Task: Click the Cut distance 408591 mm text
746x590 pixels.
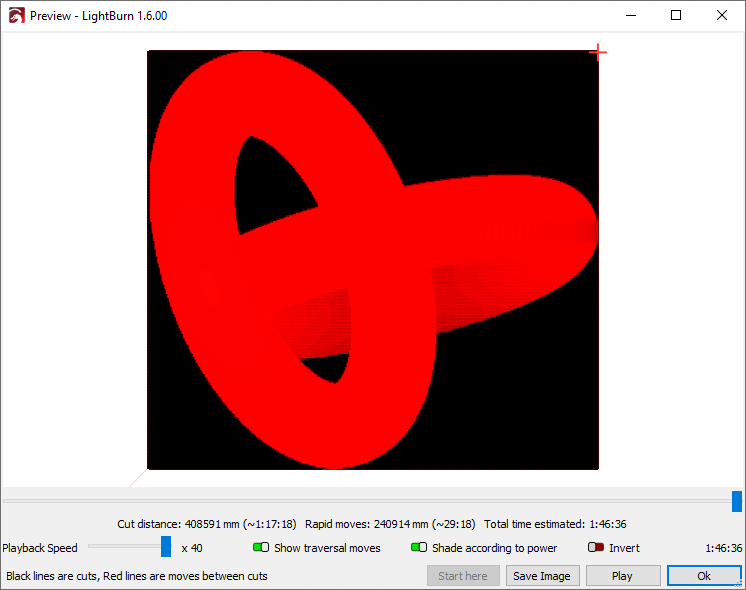Action: (x=206, y=524)
